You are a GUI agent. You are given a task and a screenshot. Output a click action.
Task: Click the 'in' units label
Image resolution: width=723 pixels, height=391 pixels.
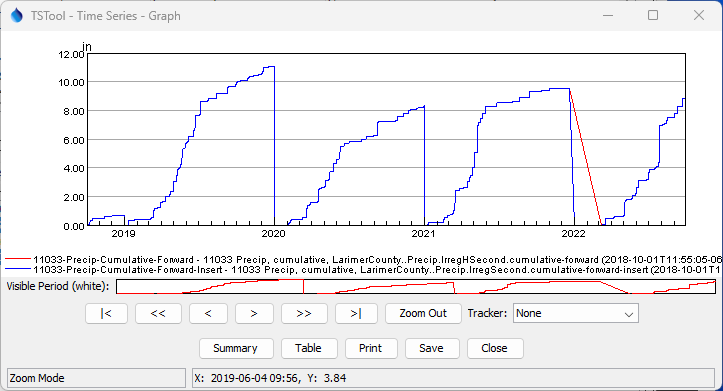(x=87, y=47)
